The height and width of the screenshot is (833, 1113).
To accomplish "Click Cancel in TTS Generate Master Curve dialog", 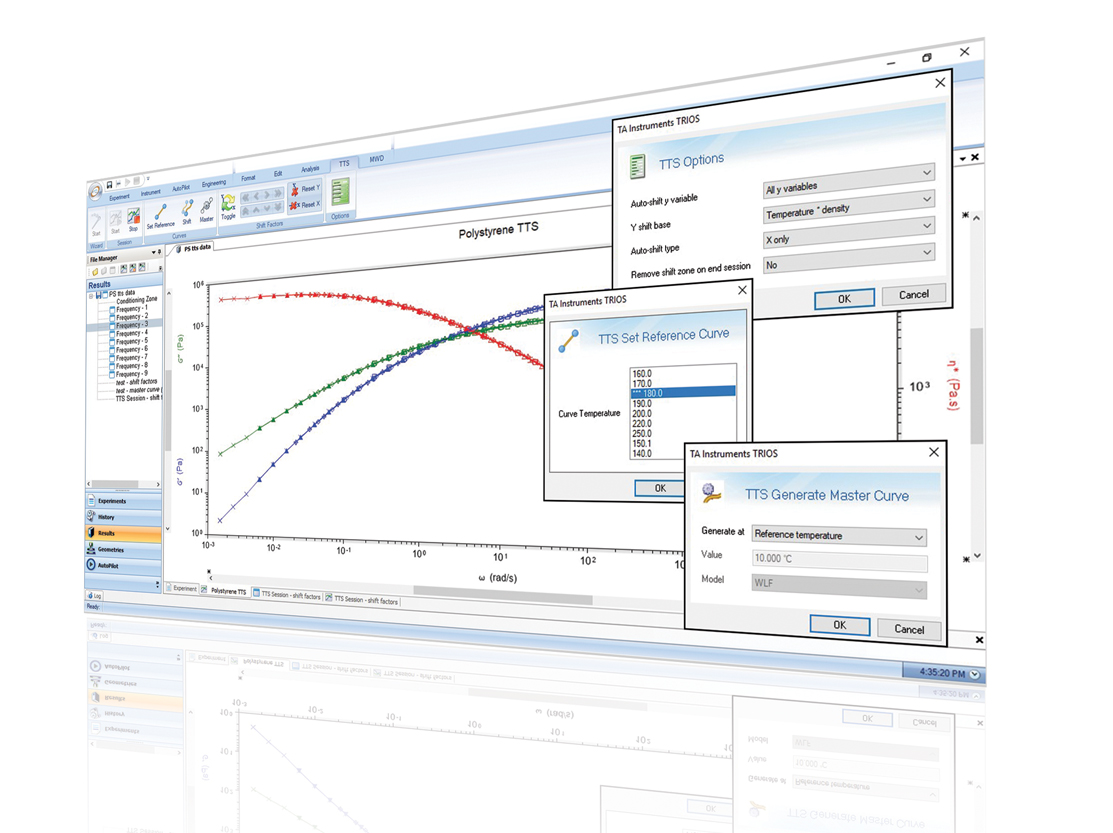I will click(909, 629).
